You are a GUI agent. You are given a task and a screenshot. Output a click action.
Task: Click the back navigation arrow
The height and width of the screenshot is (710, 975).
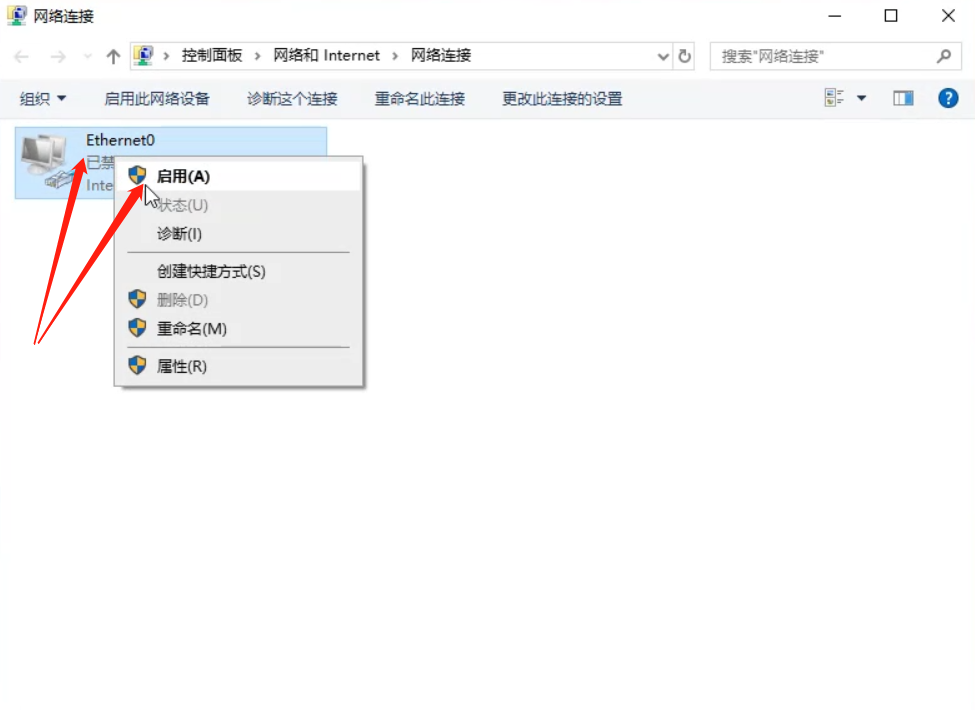[22, 56]
